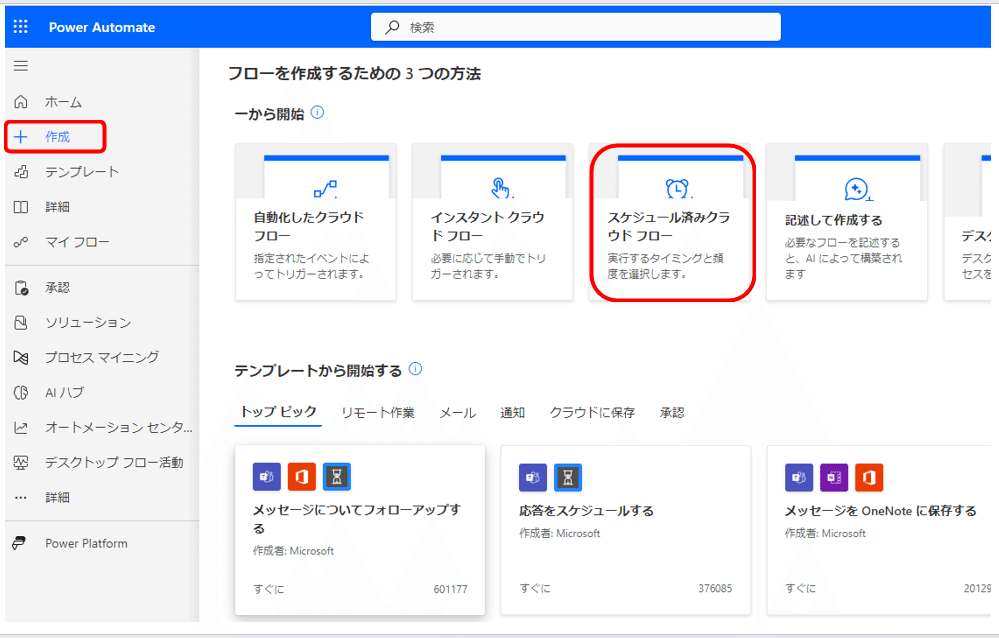Open the 応答をスケジュールする template
Viewport: 999px width, 638px height.
[x=626, y=530]
